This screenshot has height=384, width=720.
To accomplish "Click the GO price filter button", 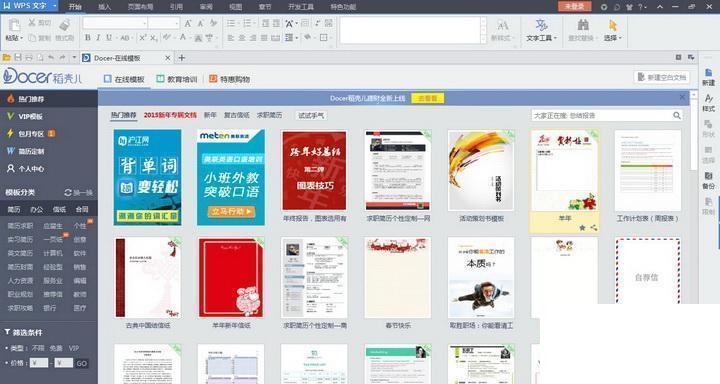I will (82, 363).
